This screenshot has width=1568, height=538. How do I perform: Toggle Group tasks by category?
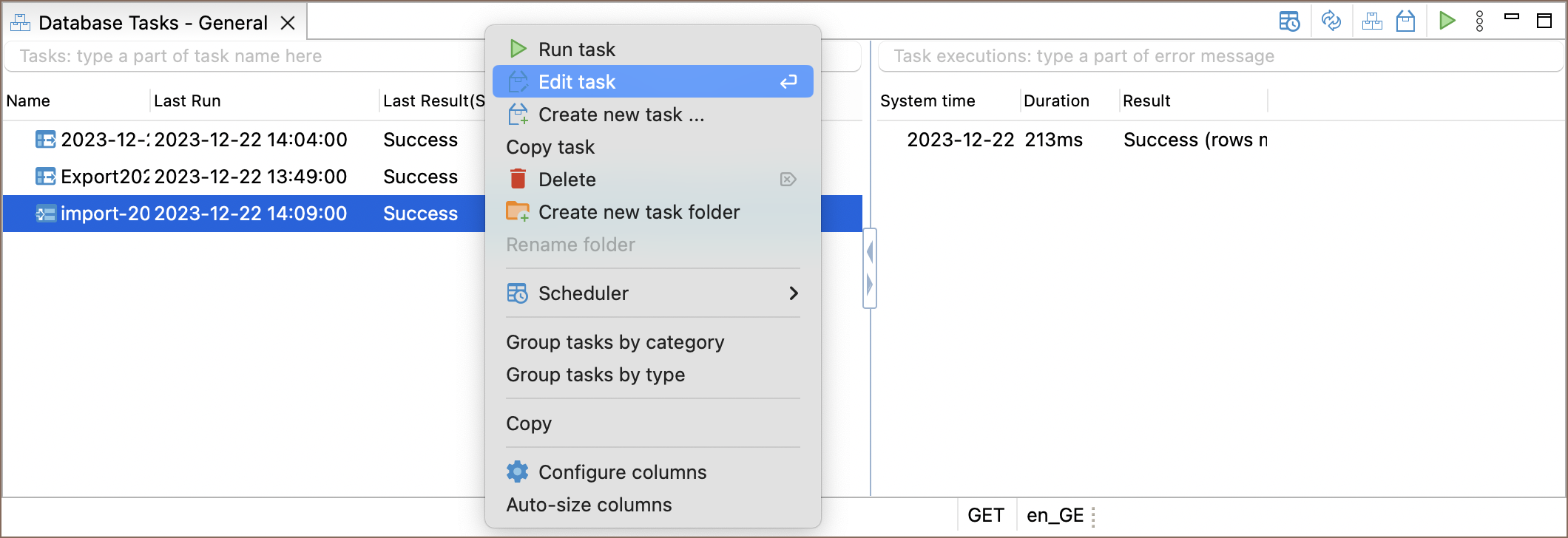tap(615, 342)
